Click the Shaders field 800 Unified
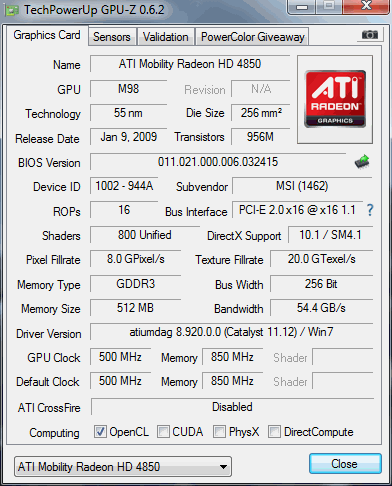 [x=145, y=235]
